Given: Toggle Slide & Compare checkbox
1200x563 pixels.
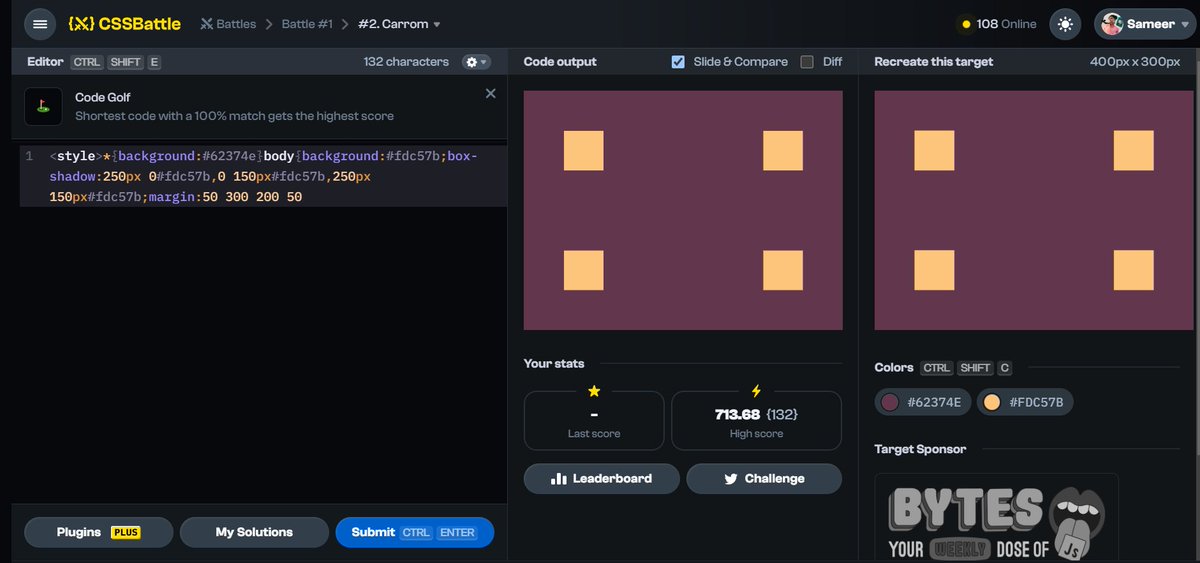Looking at the screenshot, I should (x=679, y=62).
